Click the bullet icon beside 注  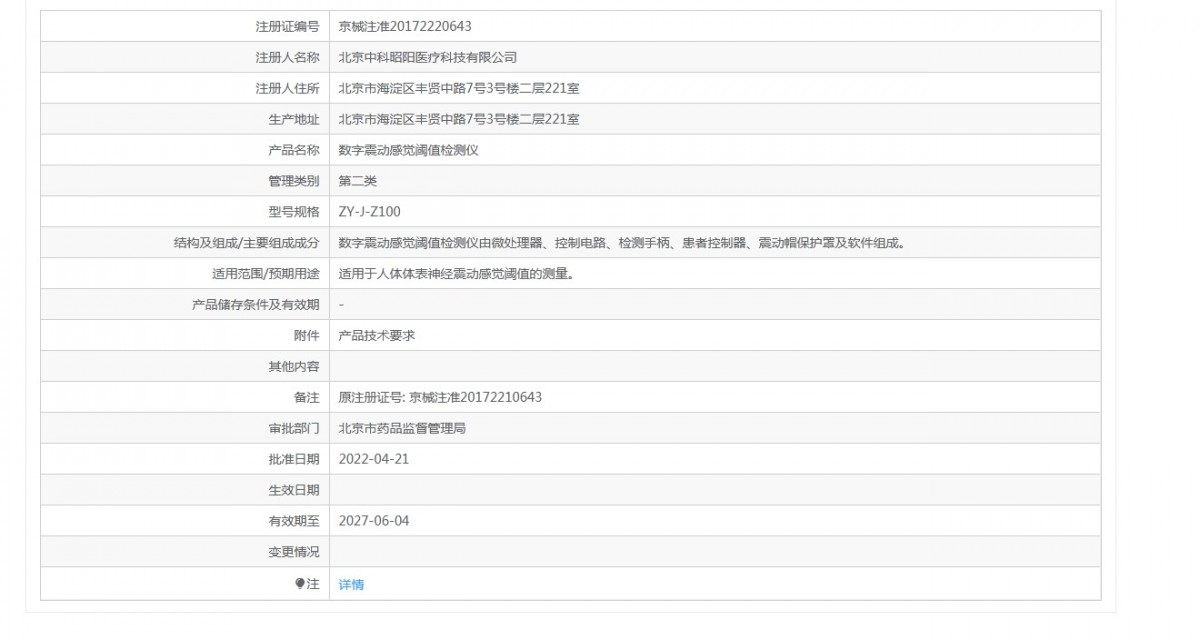[x=299, y=584]
